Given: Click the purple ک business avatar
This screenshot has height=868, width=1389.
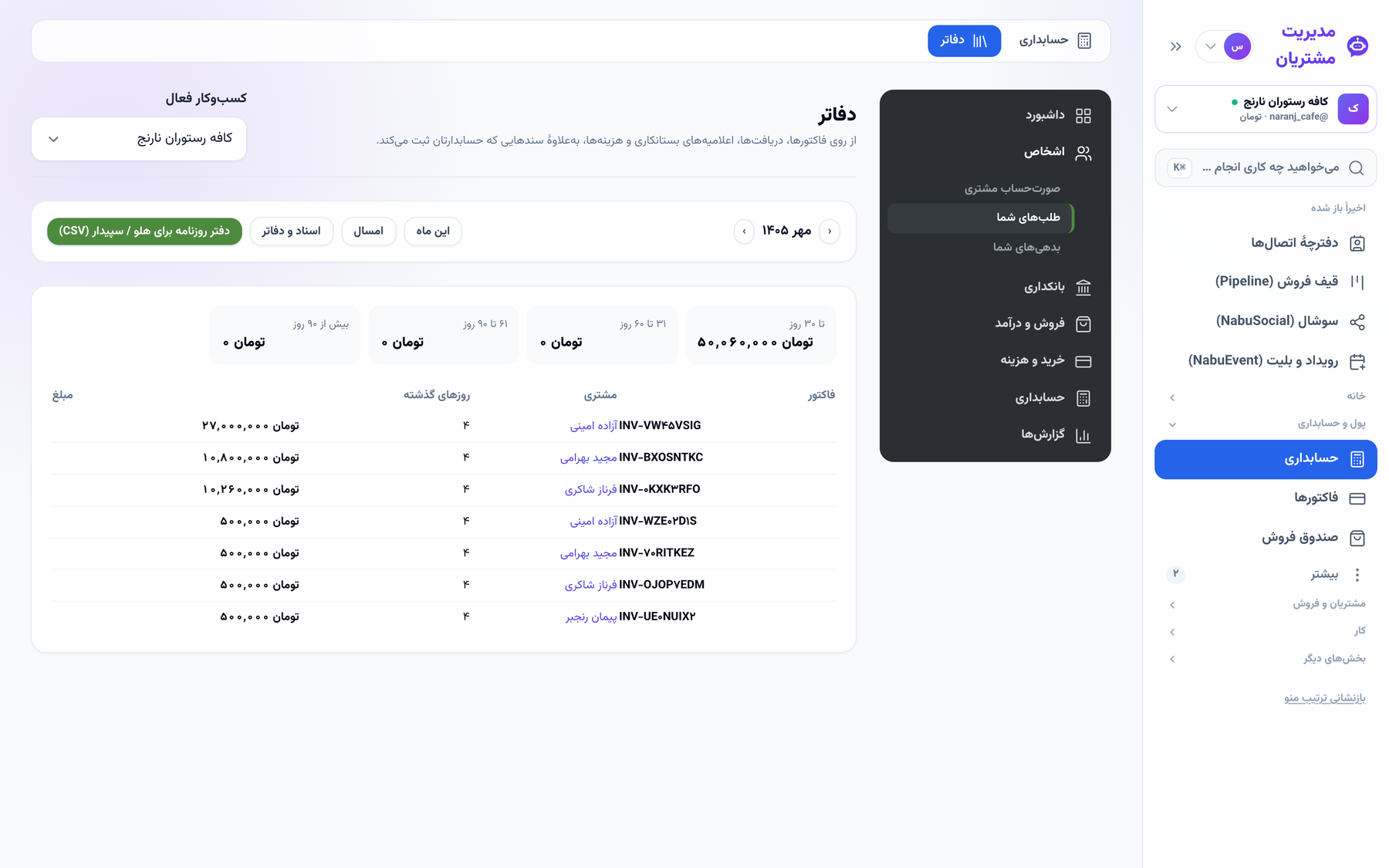Looking at the screenshot, I should (x=1353, y=109).
